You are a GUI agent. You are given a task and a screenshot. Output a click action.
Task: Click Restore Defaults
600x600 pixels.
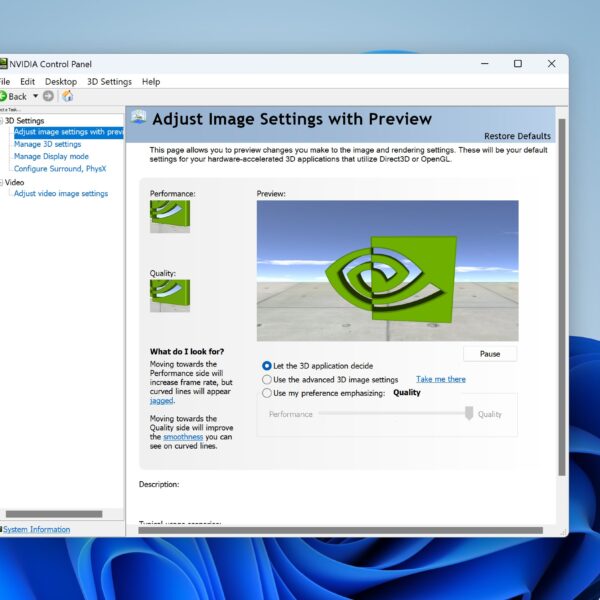click(x=517, y=136)
